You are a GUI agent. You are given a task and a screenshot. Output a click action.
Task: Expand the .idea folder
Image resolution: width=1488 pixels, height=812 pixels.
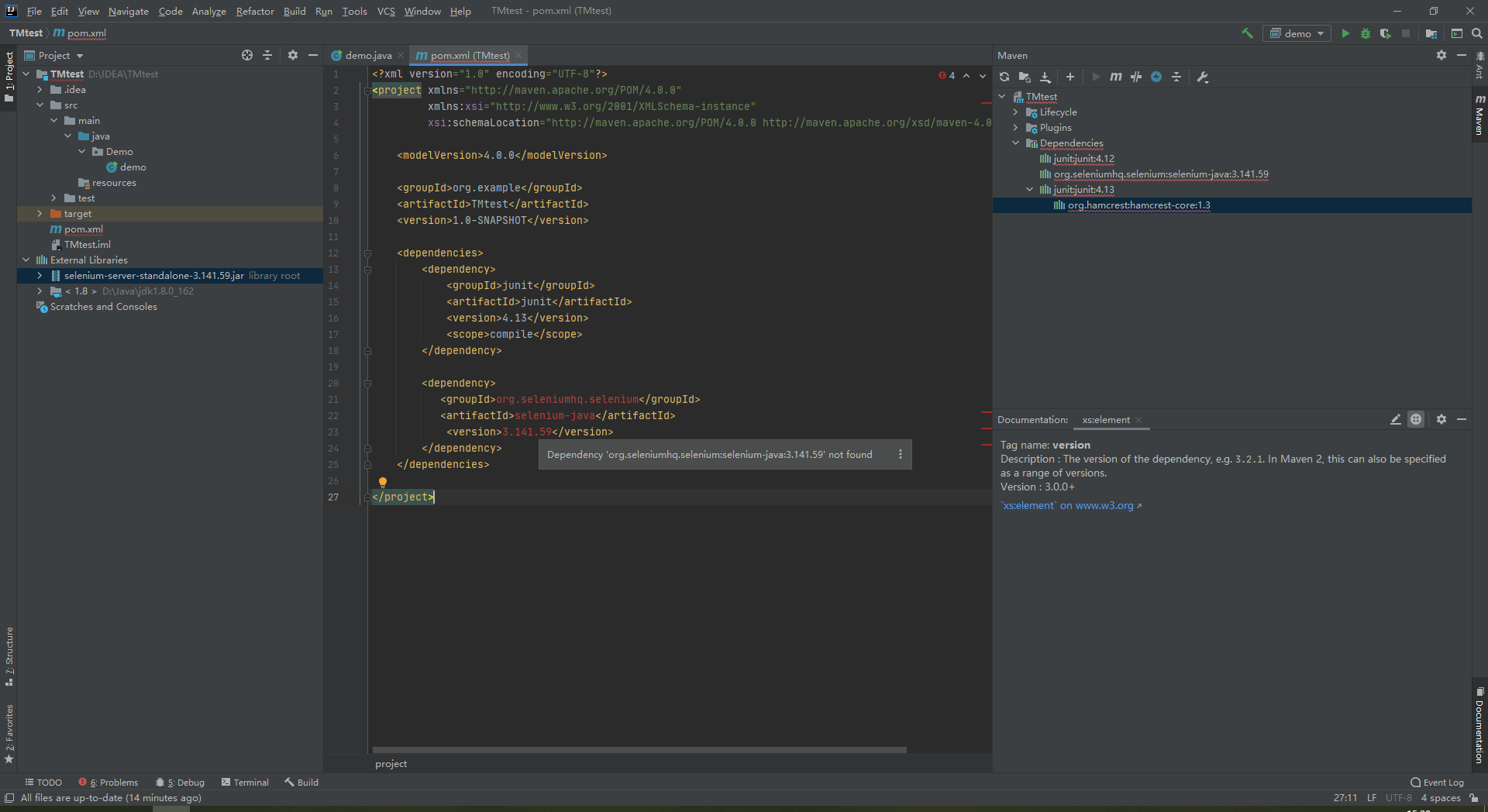[x=40, y=90]
